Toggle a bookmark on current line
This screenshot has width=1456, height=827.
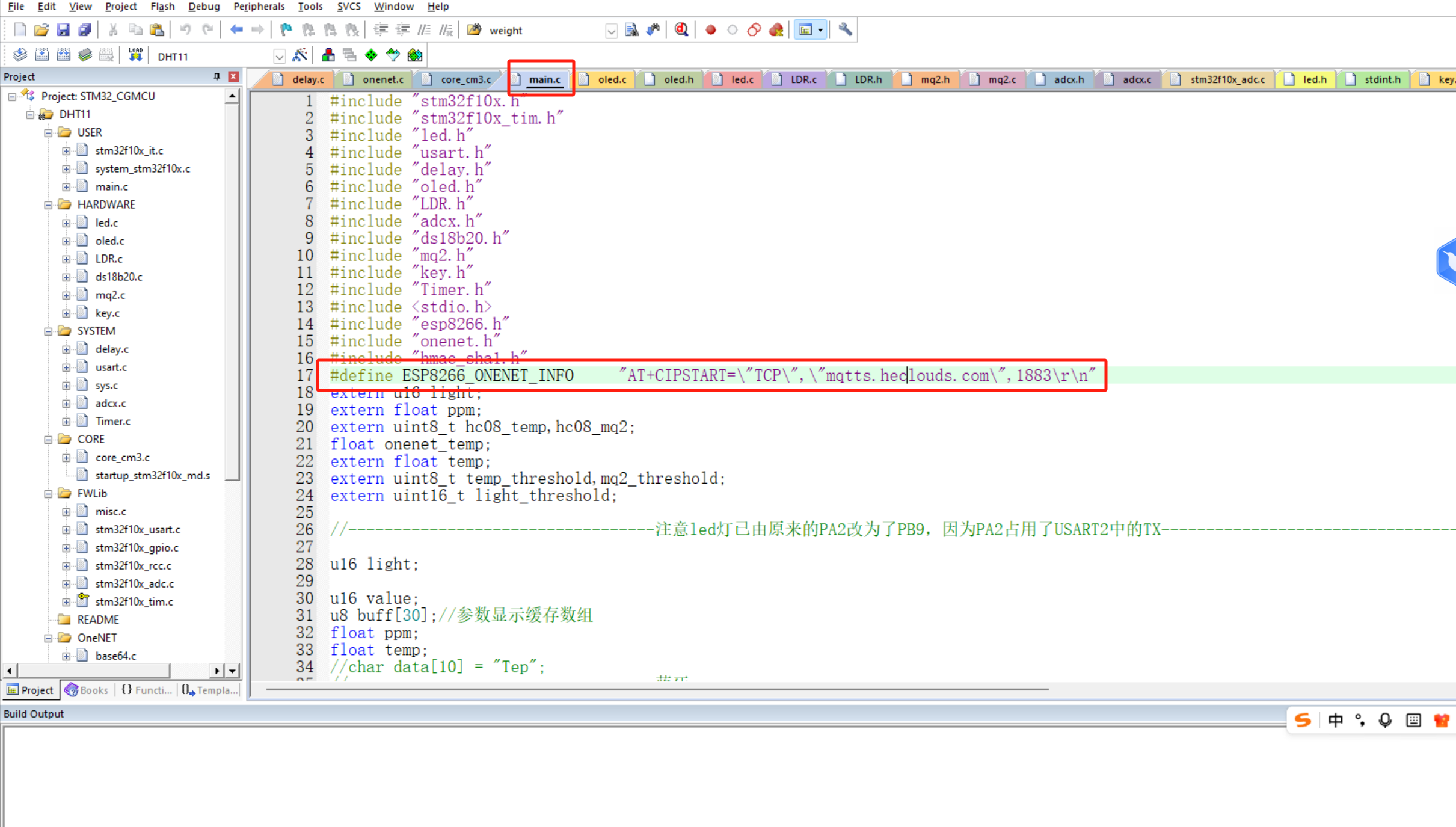point(286,29)
